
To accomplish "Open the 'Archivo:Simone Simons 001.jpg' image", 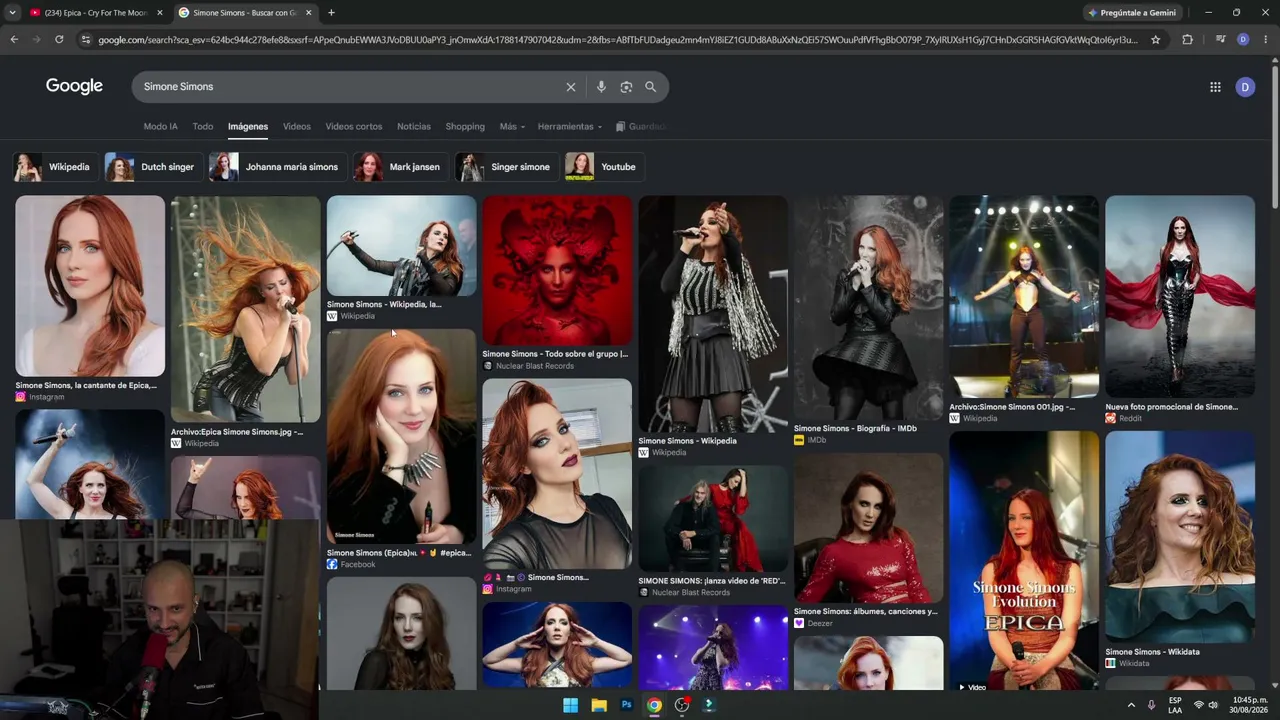I will click(x=1024, y=297).
